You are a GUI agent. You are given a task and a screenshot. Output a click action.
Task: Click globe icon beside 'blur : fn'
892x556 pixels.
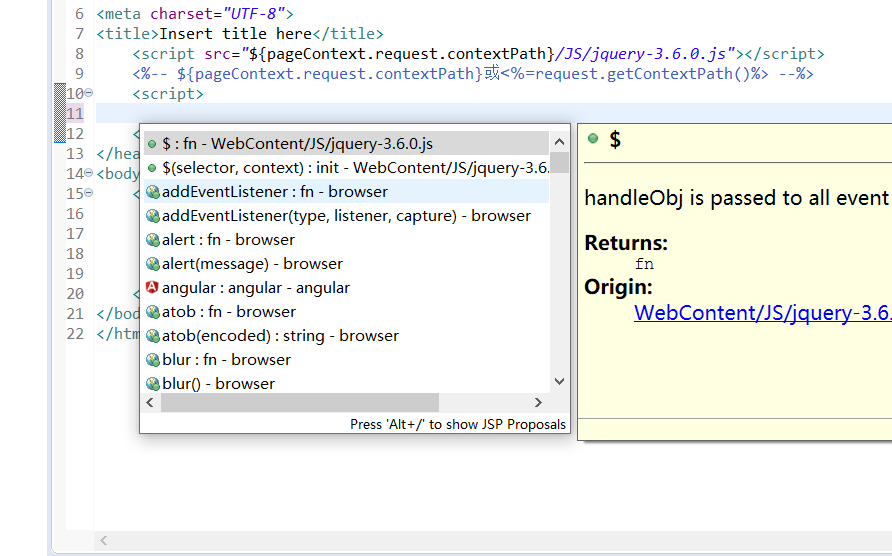coord(152,360)
